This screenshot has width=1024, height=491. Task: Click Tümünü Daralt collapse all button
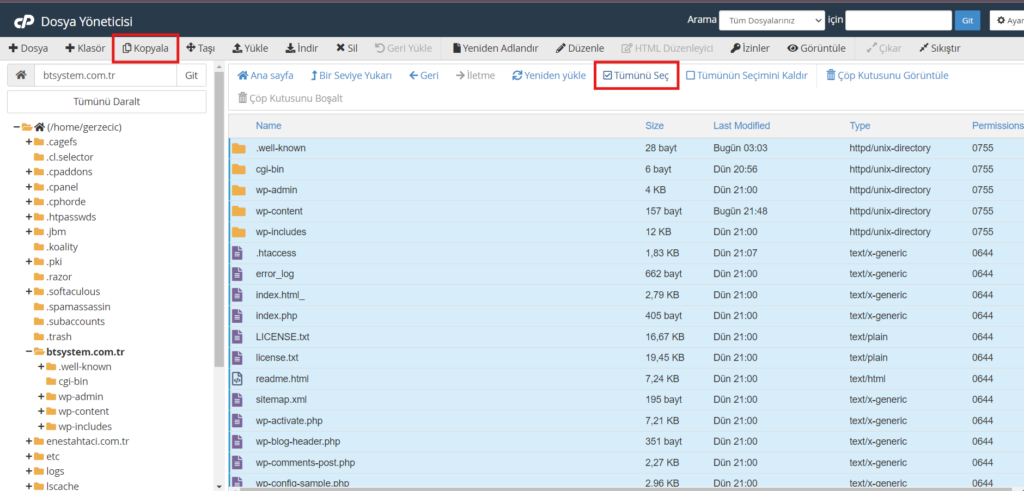[106, 102]
